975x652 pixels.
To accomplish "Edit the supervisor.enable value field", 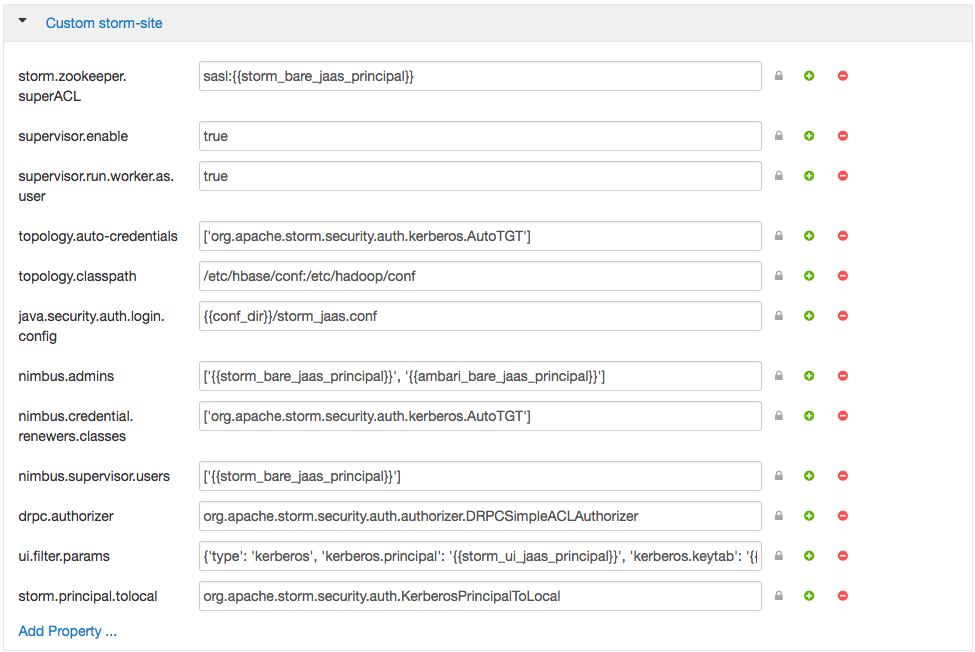I will (x=480, y=136).
